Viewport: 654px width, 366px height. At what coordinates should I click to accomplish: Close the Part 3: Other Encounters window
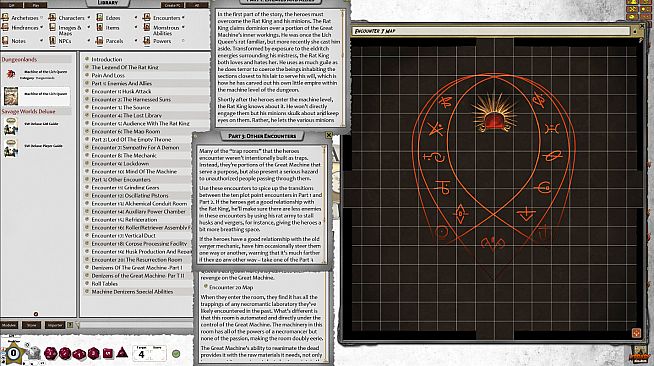[x=329, y=135]
